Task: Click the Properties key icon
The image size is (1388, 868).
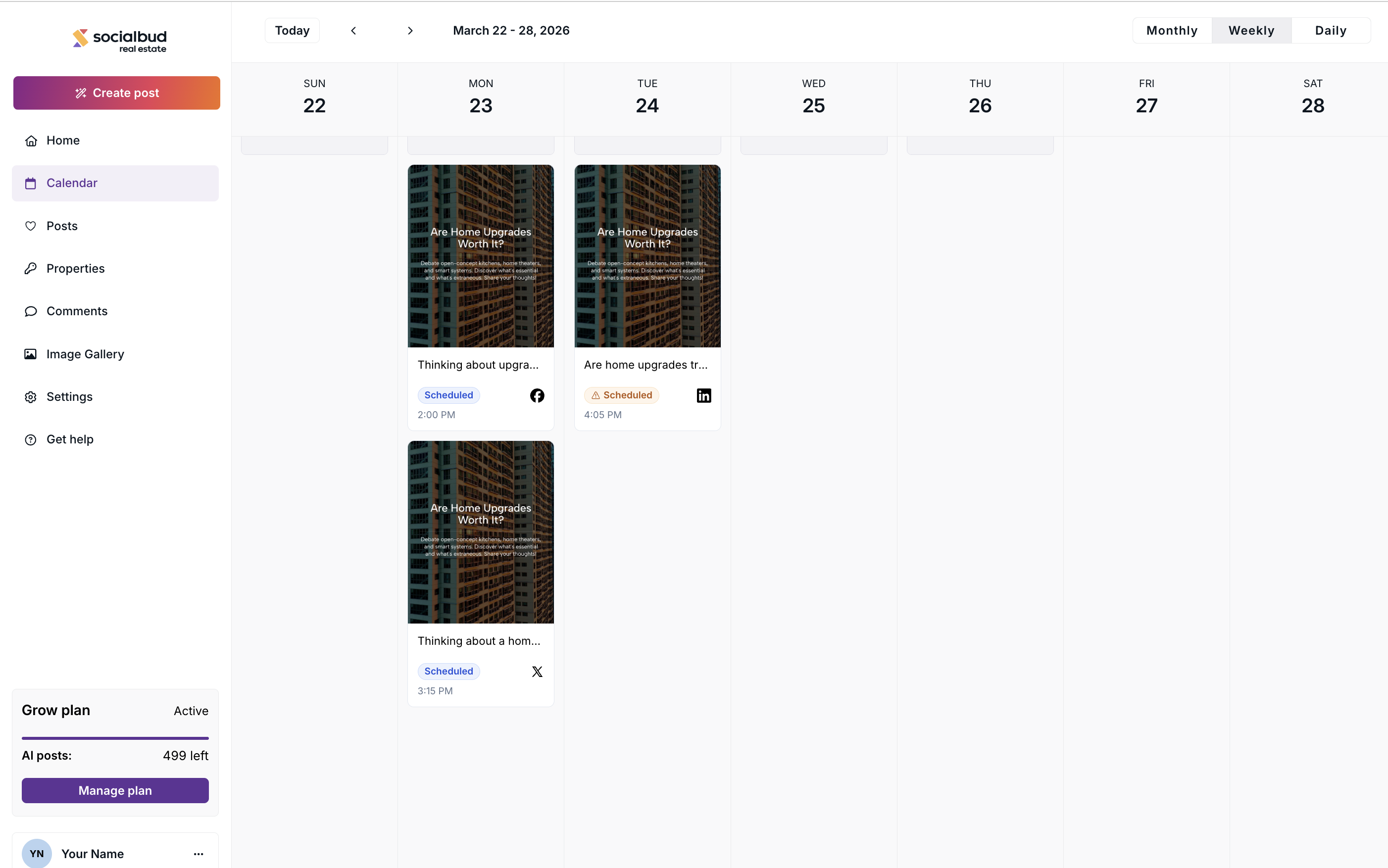Action: click(x=31, y=269)
